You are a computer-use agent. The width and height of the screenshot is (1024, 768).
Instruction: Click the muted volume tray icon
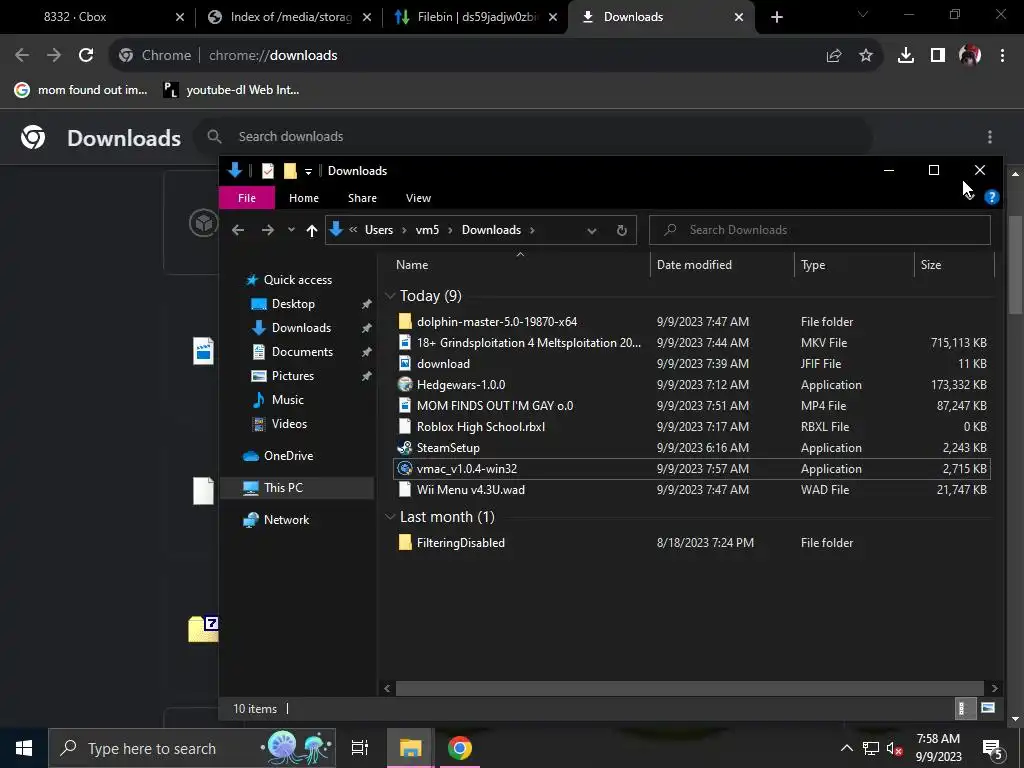click(895, 748)
